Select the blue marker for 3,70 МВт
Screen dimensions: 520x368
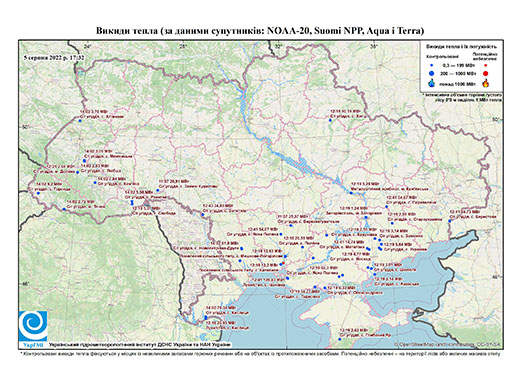pyautogui.click(x=80, y=121)
